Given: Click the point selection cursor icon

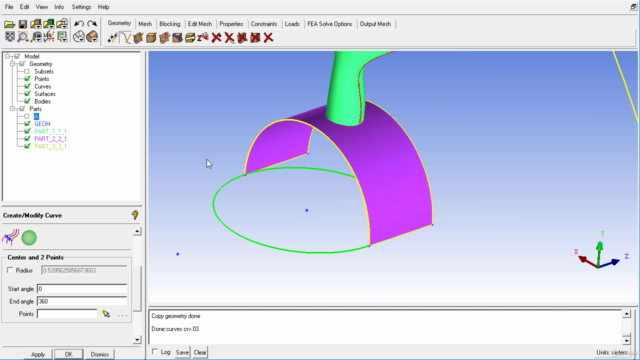Looking at the screenshot, I should click(x=106, y=313).
